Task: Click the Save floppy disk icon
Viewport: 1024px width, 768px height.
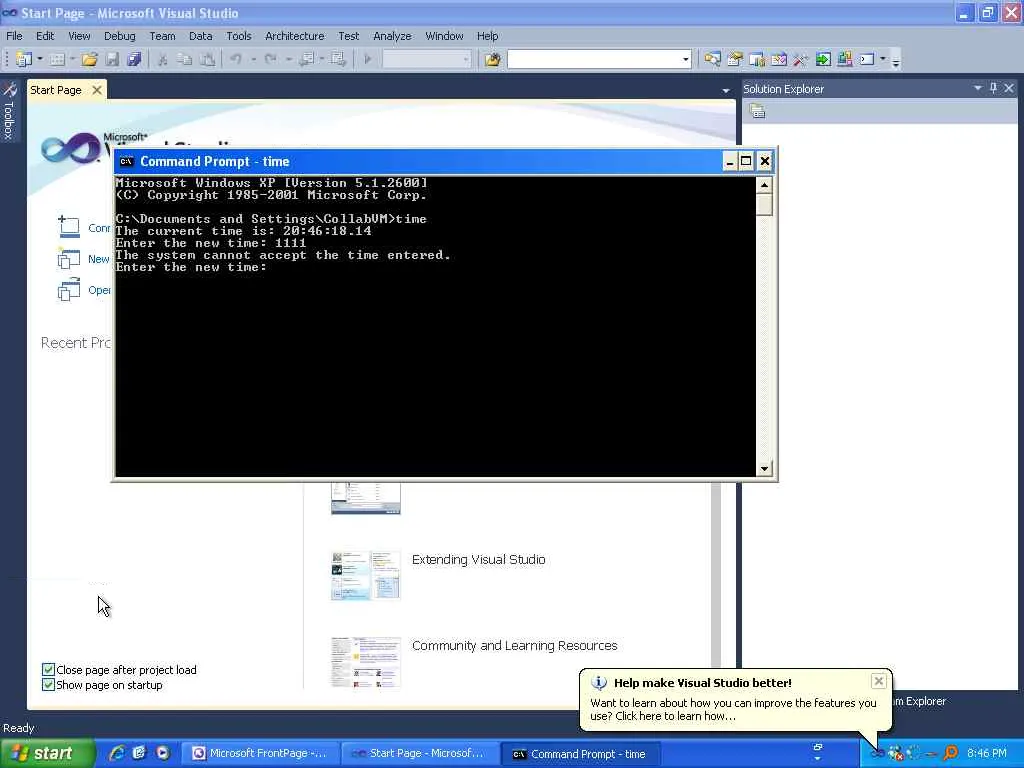Action: point(112,59)
